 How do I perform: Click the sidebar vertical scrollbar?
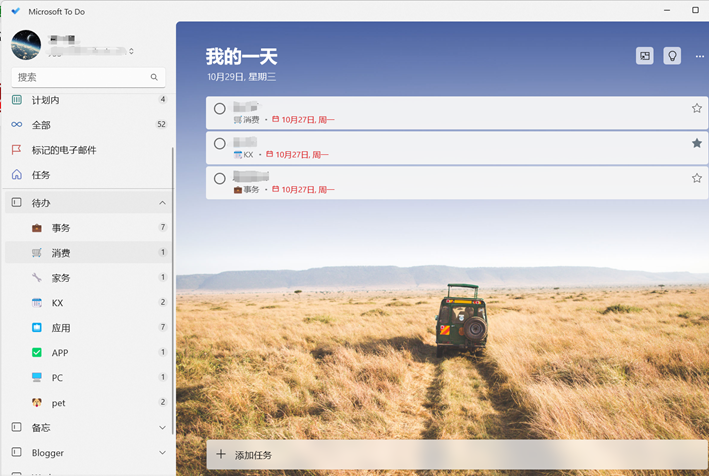(x=173, y=280)
